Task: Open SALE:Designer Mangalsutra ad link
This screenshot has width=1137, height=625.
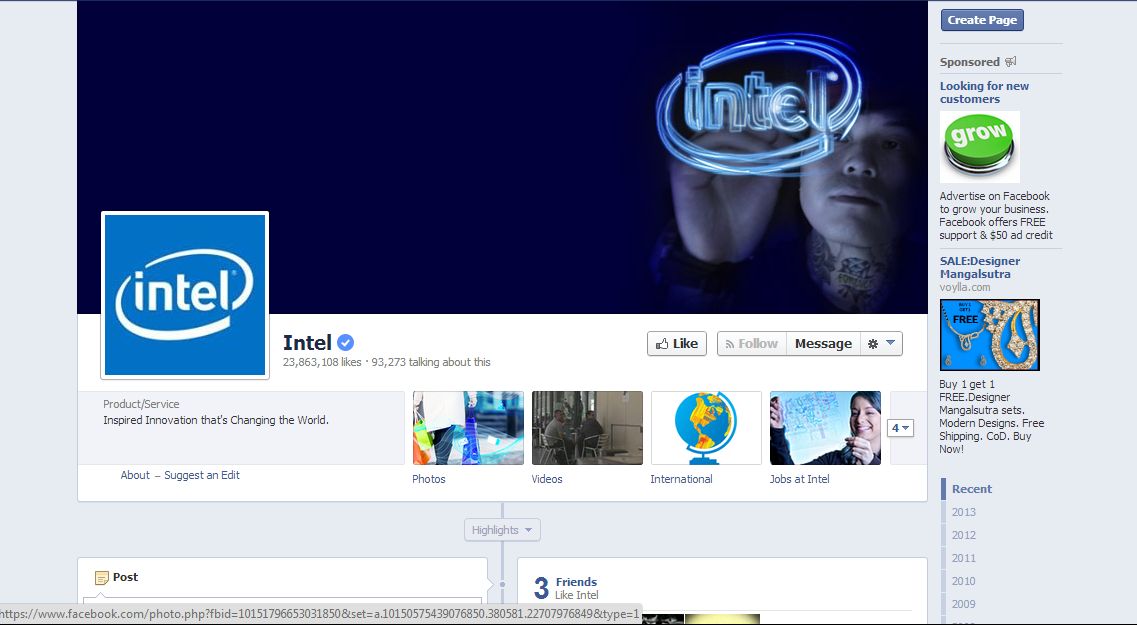Action: [980, 268]
